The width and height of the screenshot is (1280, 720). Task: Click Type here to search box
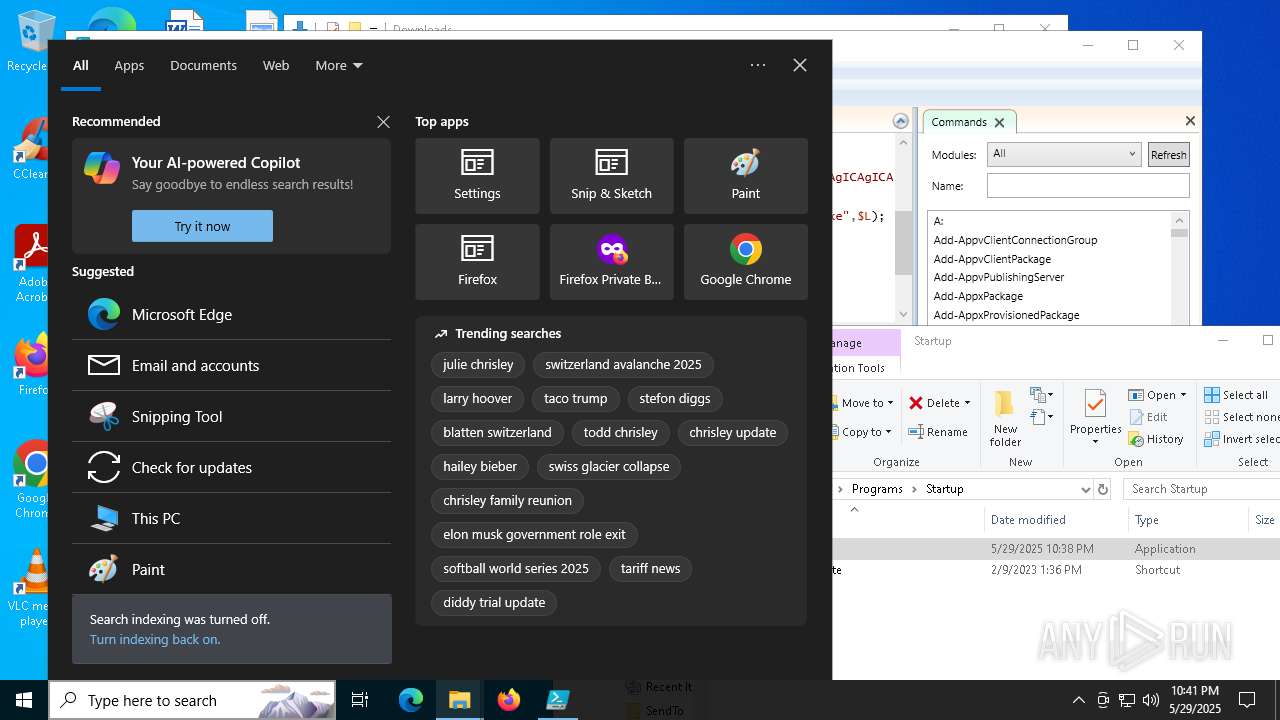point(192,700)
